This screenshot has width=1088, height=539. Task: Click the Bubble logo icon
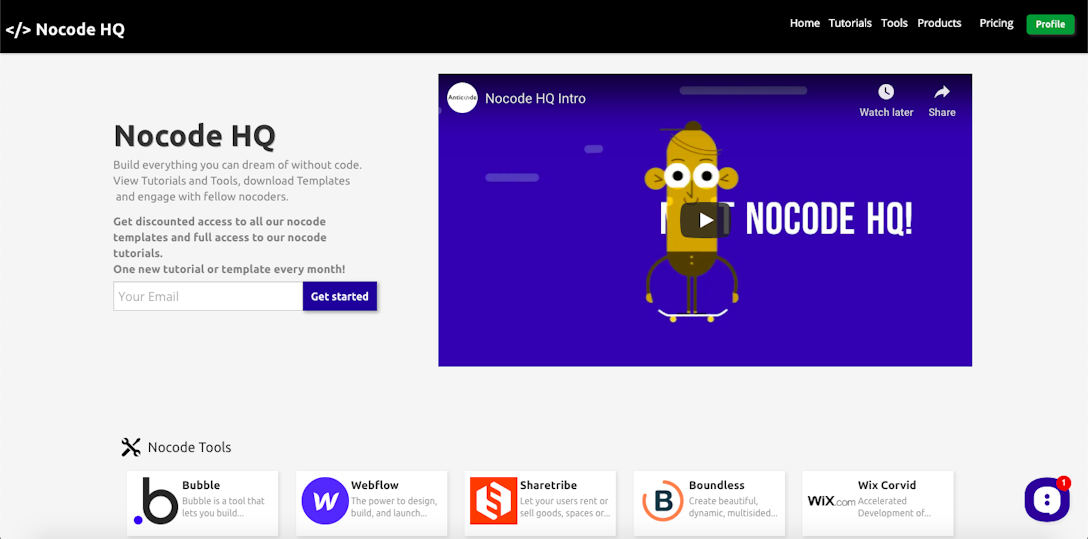click(156, 501)
